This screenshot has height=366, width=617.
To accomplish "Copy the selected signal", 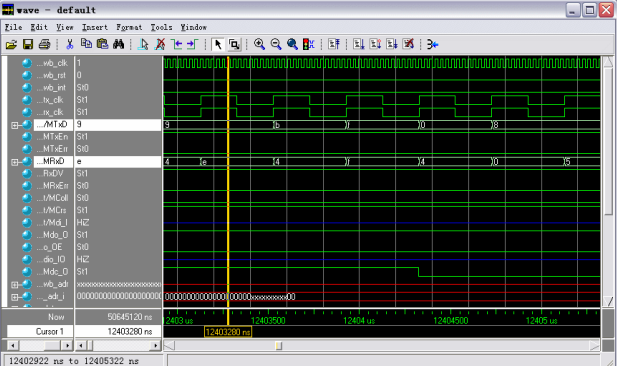I will click(86, 44).
